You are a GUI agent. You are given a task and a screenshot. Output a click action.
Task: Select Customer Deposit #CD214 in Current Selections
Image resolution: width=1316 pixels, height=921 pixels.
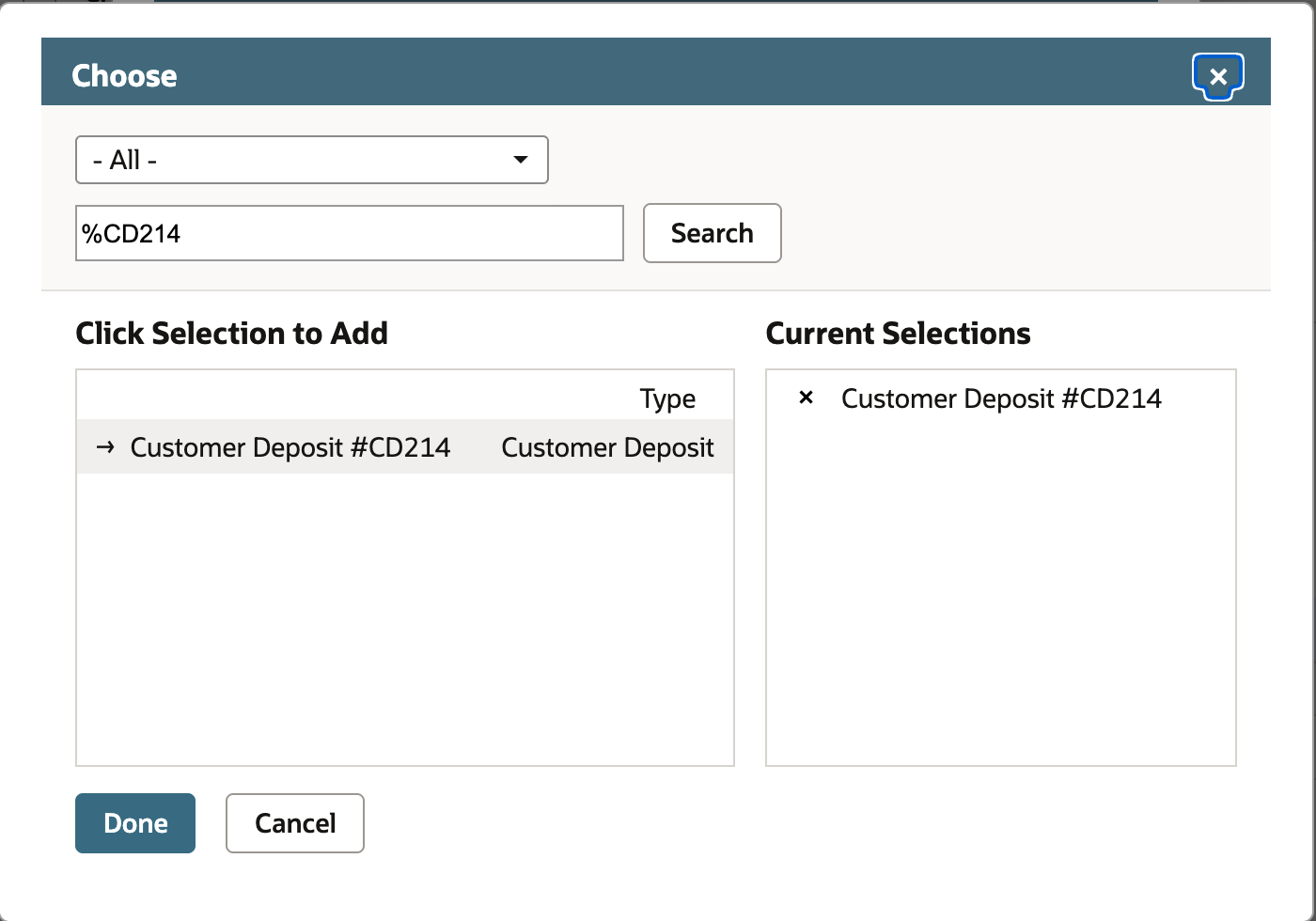click(1001, 398)
